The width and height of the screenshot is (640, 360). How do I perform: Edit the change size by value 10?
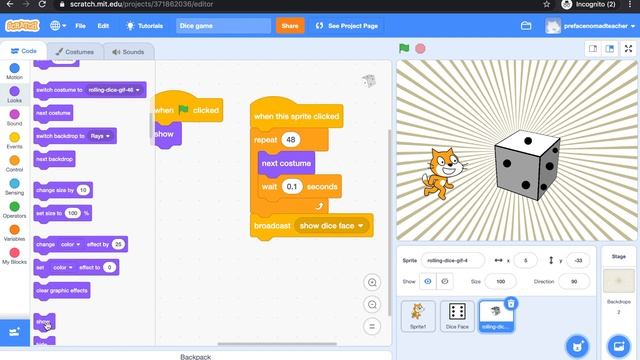[x=83, y=190]
